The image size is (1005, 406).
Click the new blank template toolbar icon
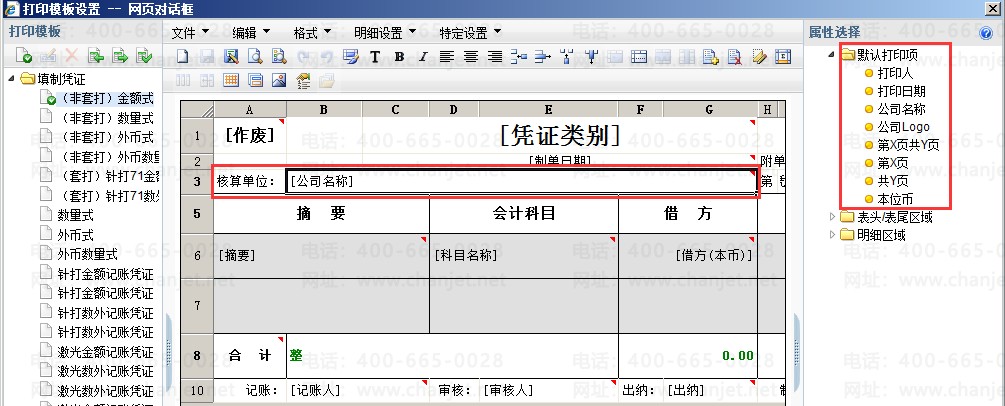(x=183, y=57)
